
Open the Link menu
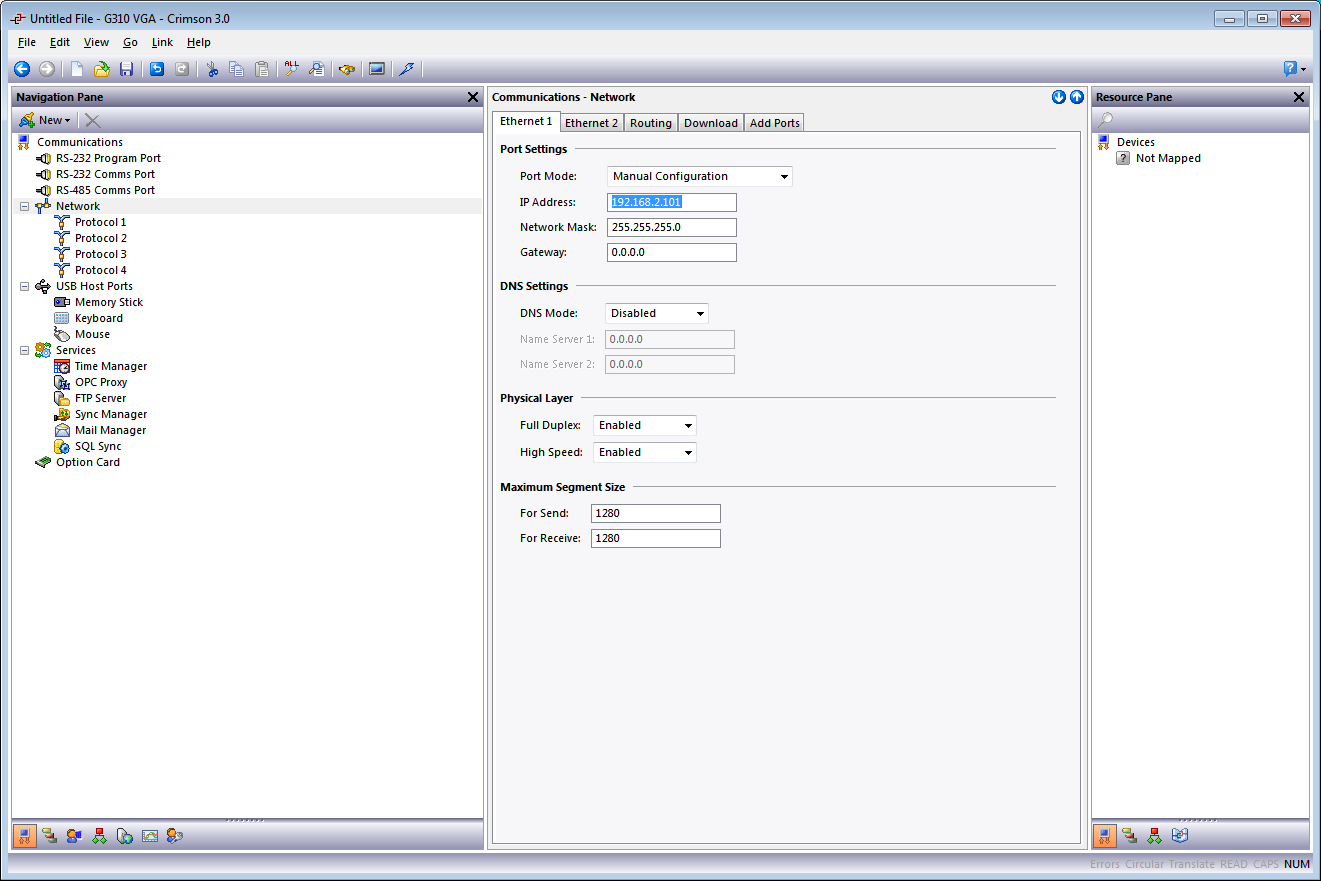[x=162, y=42]
